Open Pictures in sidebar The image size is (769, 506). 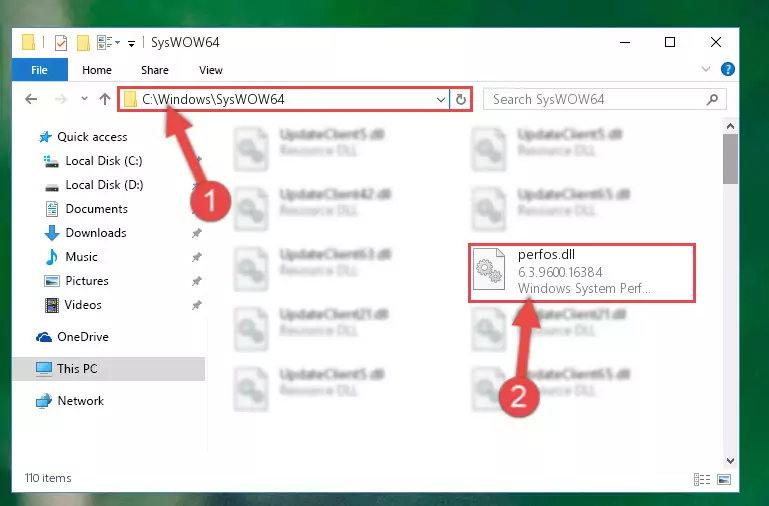pos(87,281)
